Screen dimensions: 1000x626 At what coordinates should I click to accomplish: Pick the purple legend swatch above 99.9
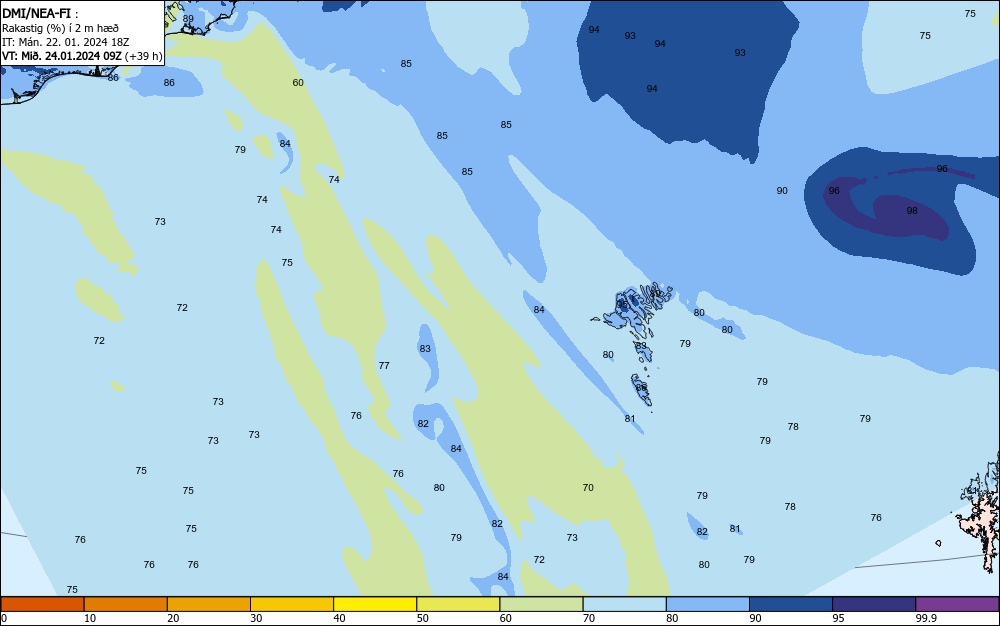tap(957, 604)
